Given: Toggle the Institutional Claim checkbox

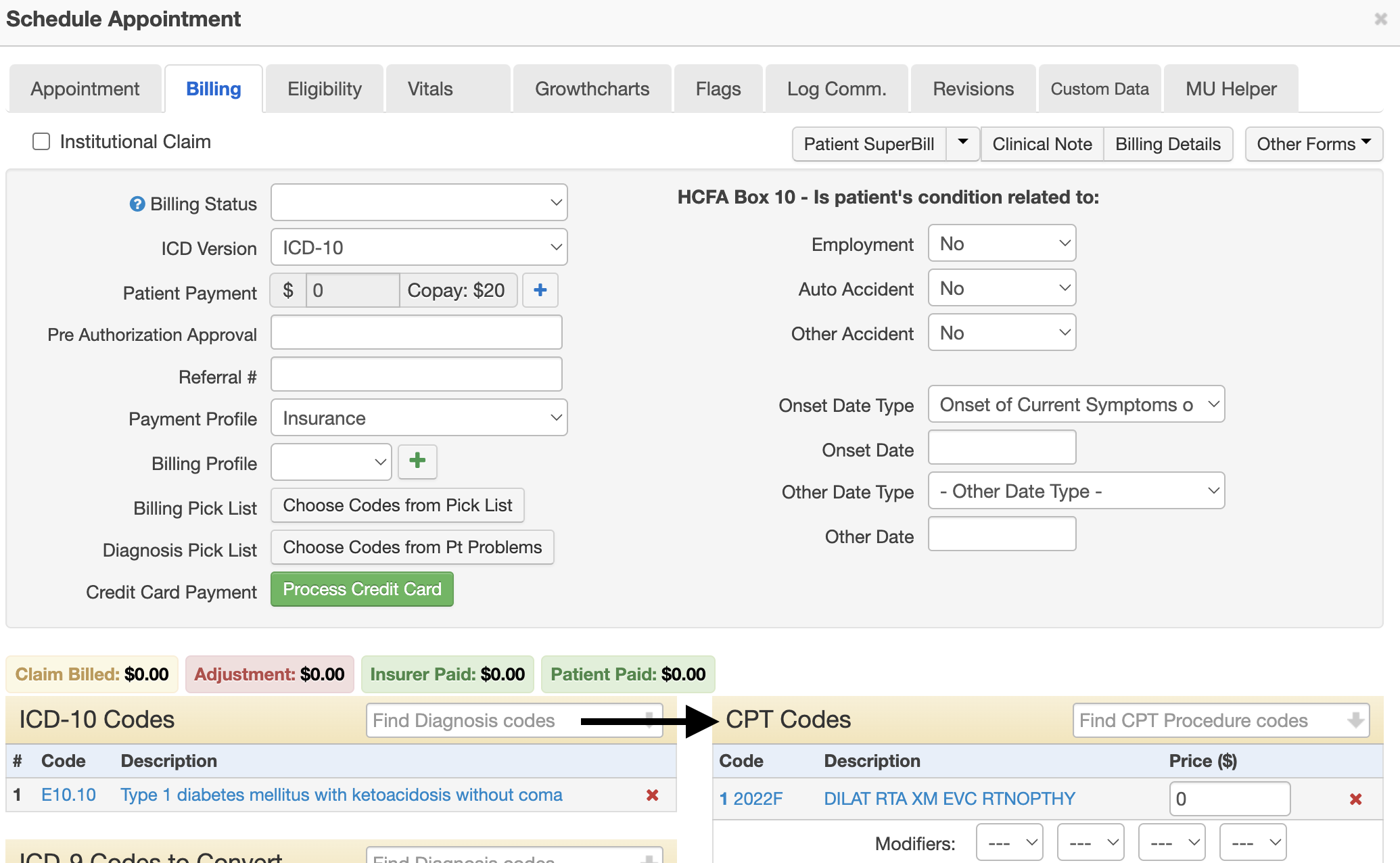Looking at the screenshot, I should (x=41, y=141).
